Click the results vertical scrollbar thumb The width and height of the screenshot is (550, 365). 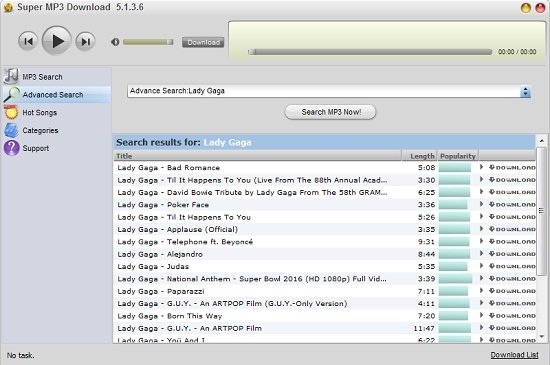tap(541, 211)
